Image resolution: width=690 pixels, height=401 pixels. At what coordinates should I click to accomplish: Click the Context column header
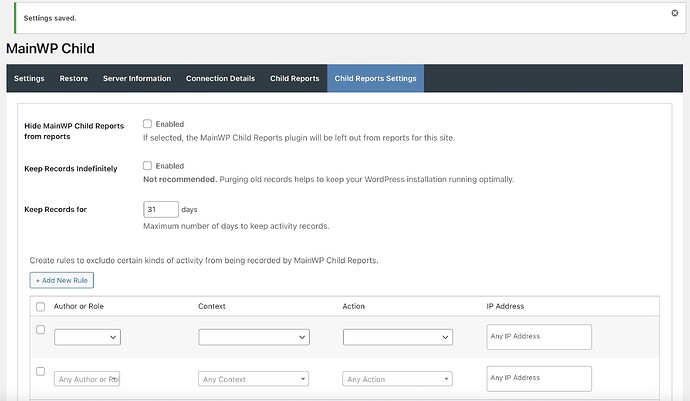pos(212,306)
